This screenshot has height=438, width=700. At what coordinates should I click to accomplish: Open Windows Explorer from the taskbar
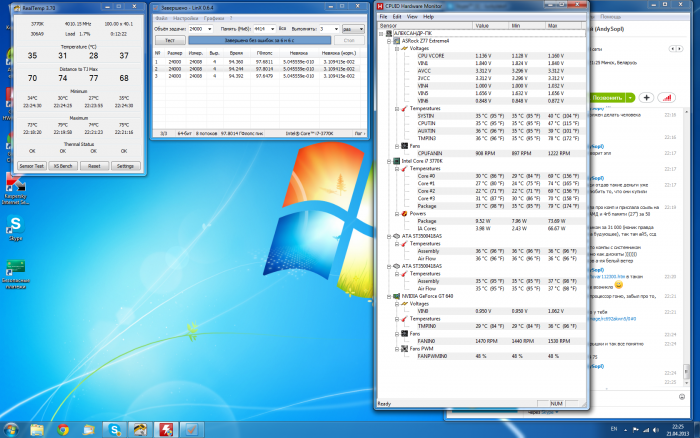[x=37, y=430]
